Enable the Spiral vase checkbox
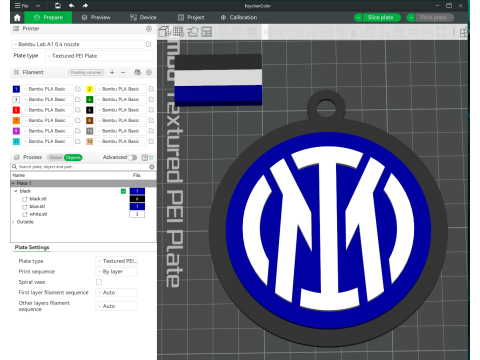This screenshot has height=360, width=480. pos(99,282)
